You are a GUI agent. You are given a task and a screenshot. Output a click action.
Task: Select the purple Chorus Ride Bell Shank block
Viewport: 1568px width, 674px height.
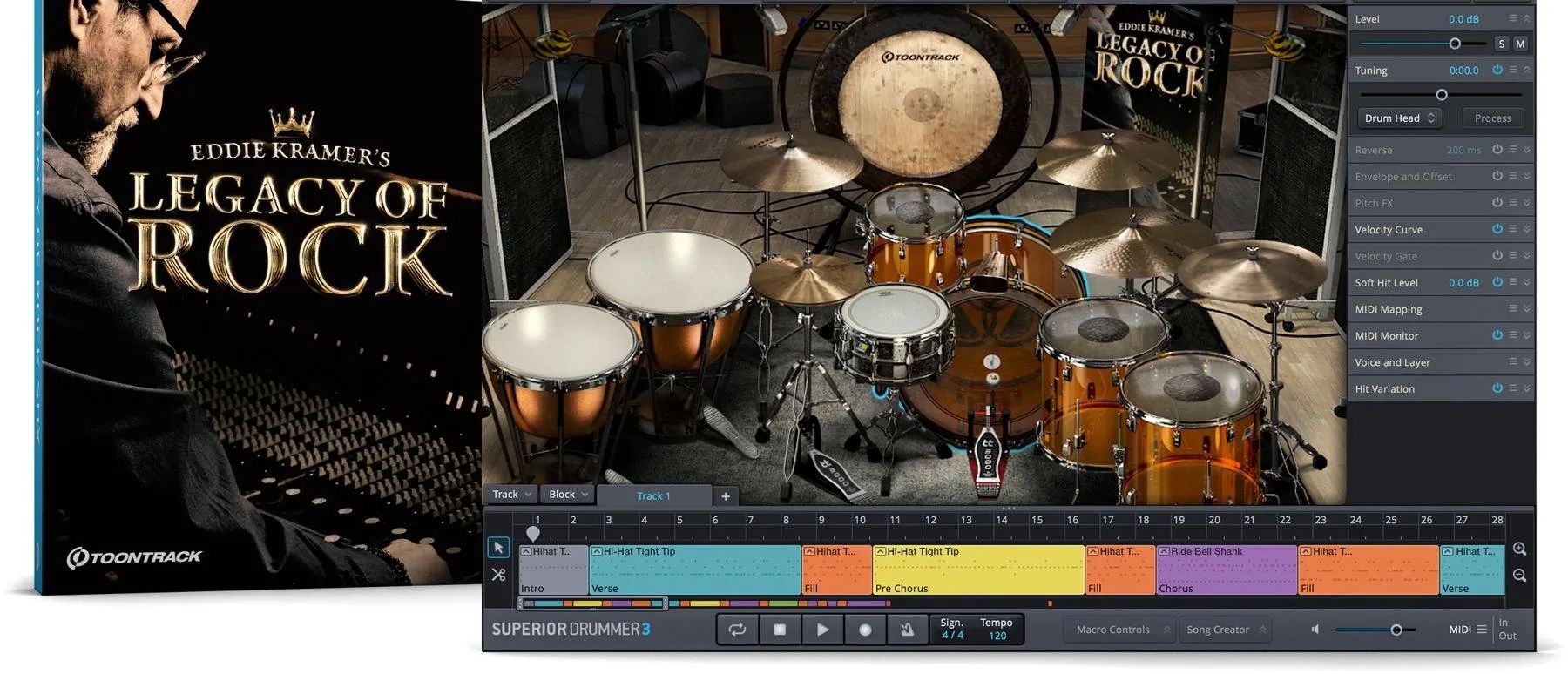coord(1227,570)
